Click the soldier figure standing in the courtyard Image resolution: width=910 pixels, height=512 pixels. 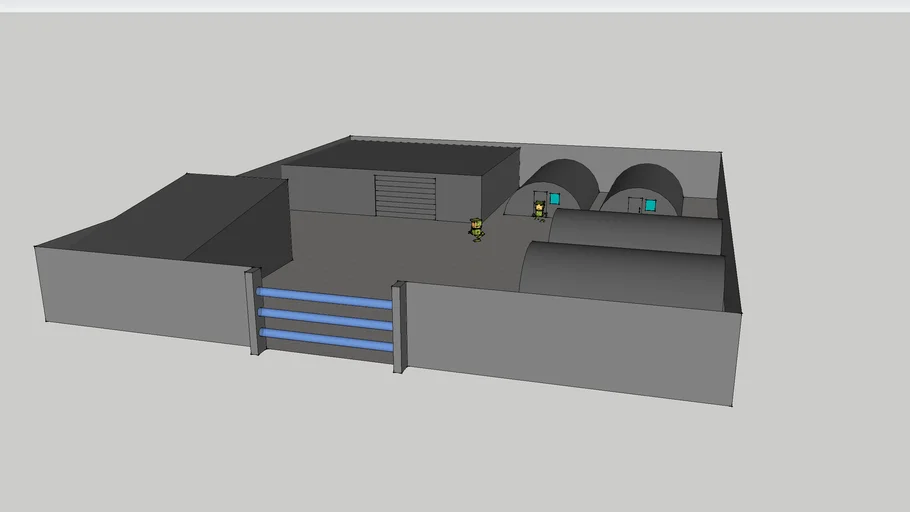pos(477,230)
